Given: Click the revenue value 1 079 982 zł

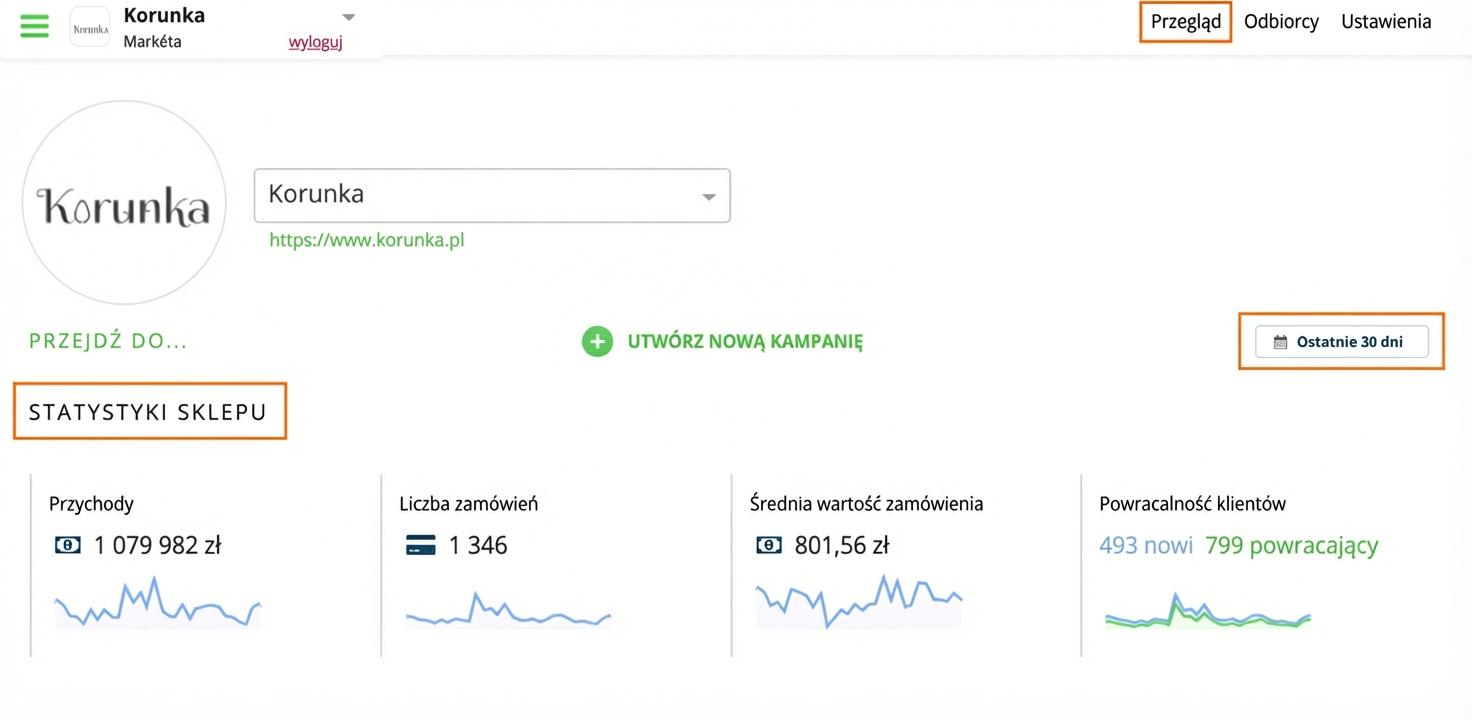Looking at the screenshot, I should tap(157, 545).
